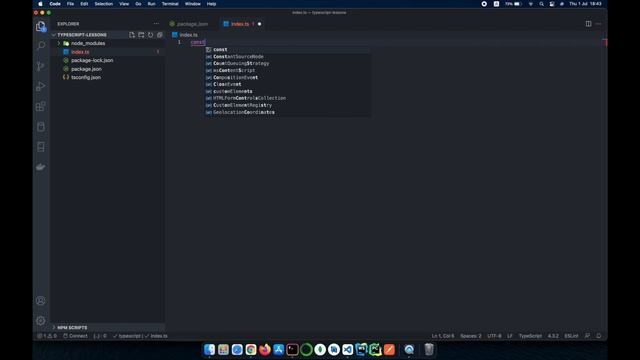Image resolution: width=640 pixels, height=360 pixels.
Task: Open Terminal app from the dock
Action: point(292,349)
